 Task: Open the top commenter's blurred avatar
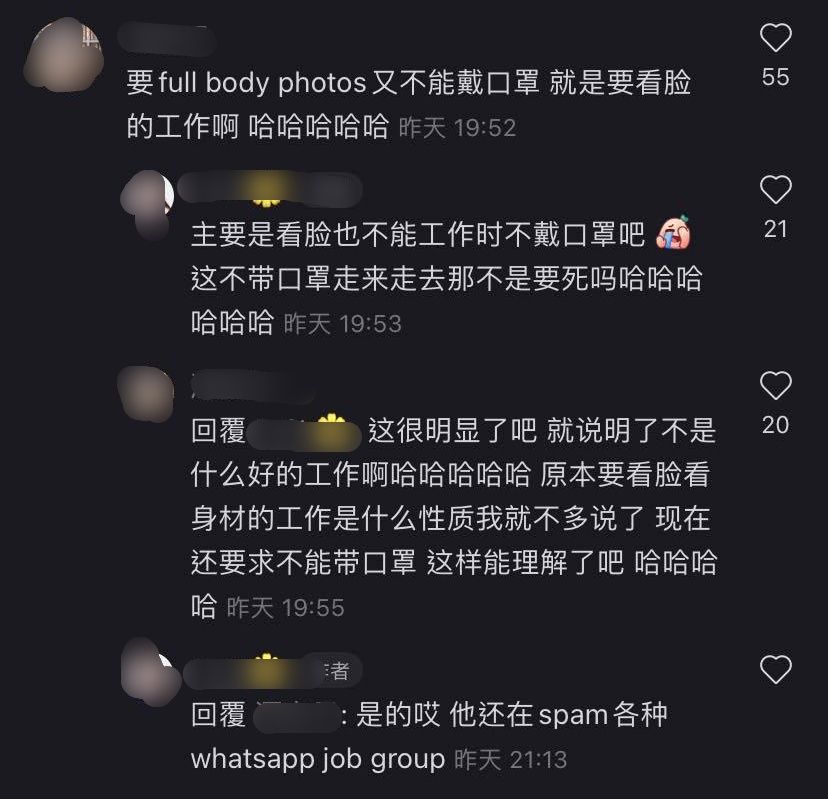coord(63,54)
